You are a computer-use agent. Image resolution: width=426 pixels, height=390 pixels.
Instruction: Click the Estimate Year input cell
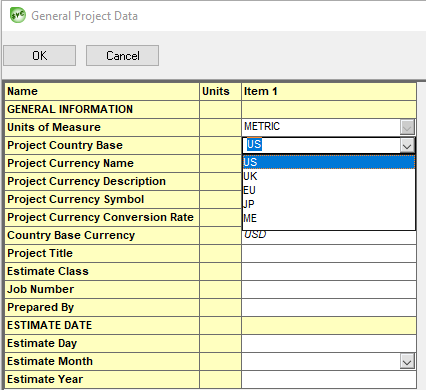pos(329,379)
